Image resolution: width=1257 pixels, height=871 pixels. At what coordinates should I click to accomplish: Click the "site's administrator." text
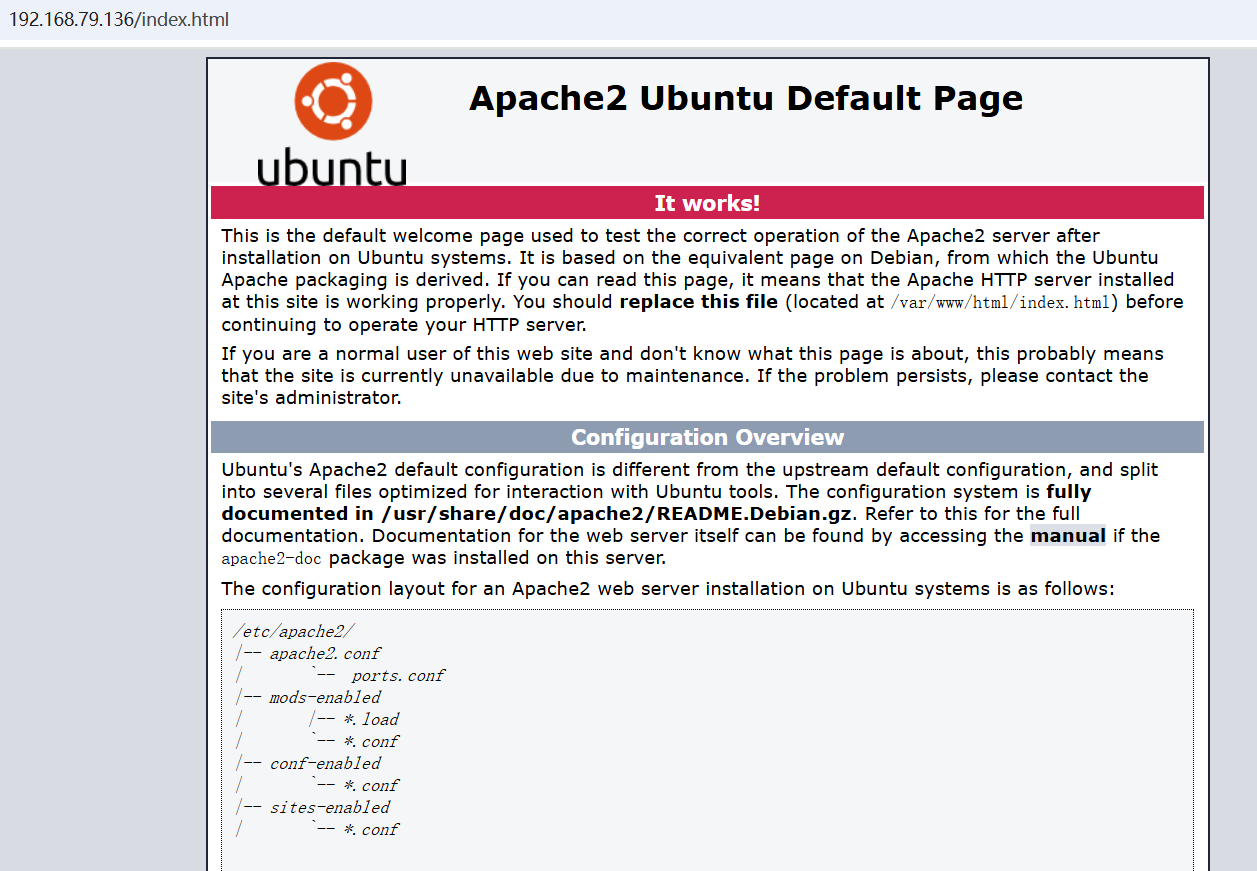(311, 398)
